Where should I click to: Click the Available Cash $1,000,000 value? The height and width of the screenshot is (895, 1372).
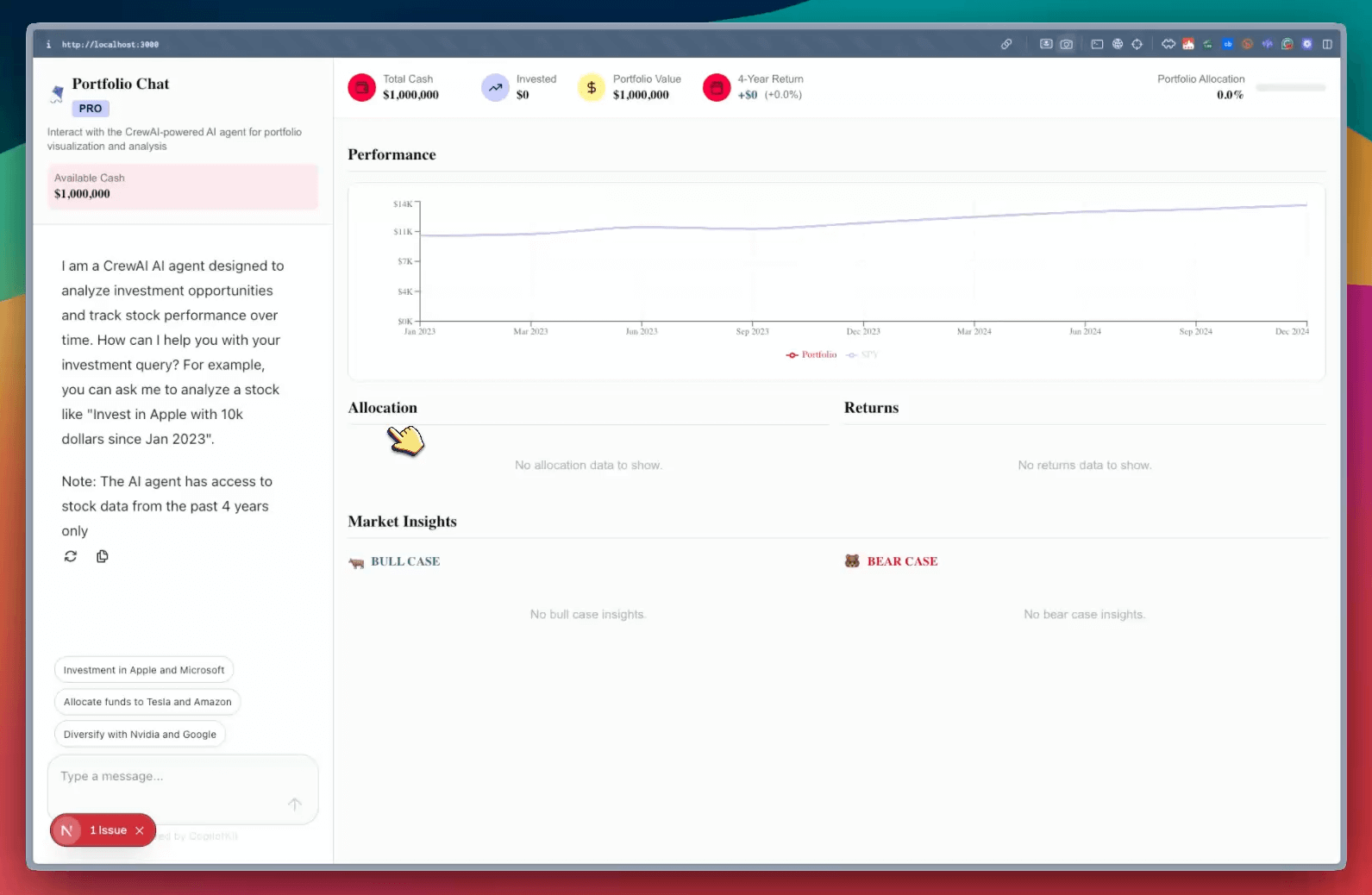(x=82, y=194)
